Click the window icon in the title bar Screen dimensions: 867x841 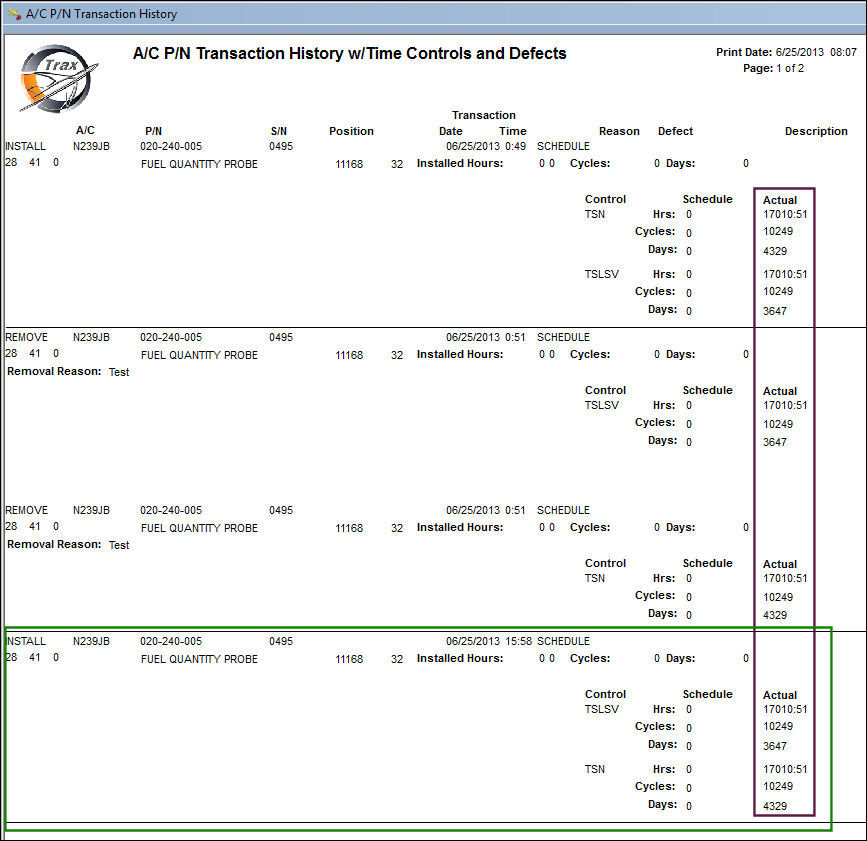pos(15,13)
